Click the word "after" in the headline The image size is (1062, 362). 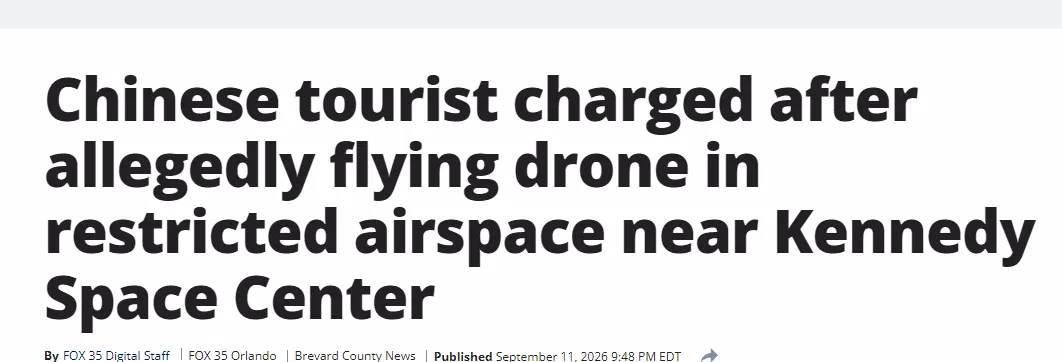click(x=843, y=99)
